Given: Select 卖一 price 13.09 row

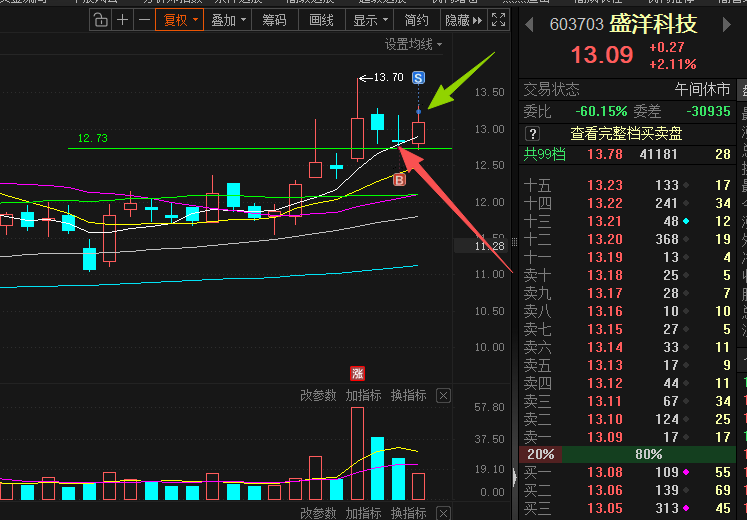Looking at the screenshot, I should tap(627, 437).
